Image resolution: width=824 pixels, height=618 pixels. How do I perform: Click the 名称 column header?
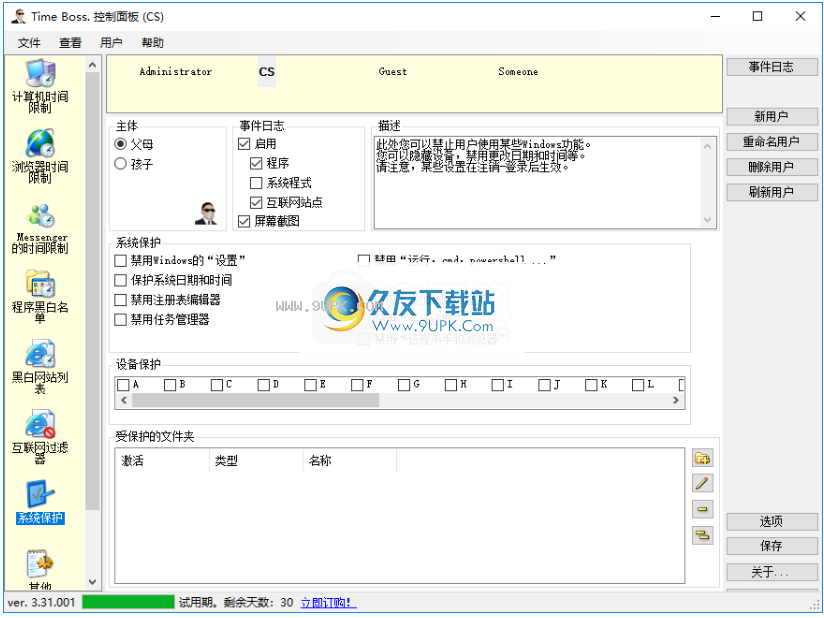coord(349,461)
